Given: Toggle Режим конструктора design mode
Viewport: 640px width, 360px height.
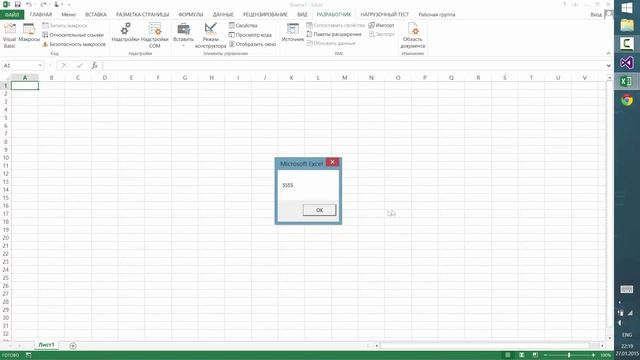Looking at the screenshot, I should (211, 36).
